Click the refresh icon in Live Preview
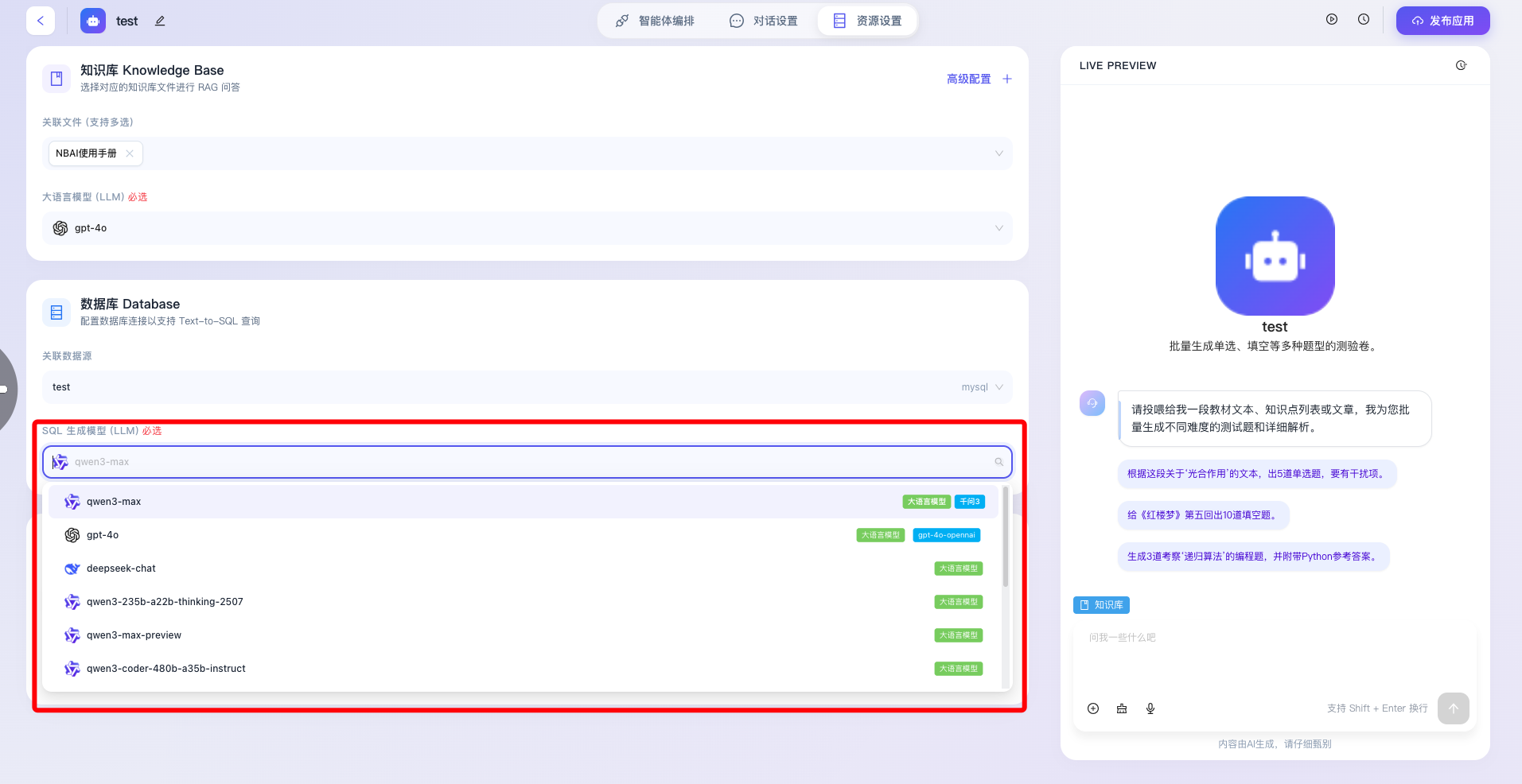Screen dimensions: 1522x784 click(1461, 65)
